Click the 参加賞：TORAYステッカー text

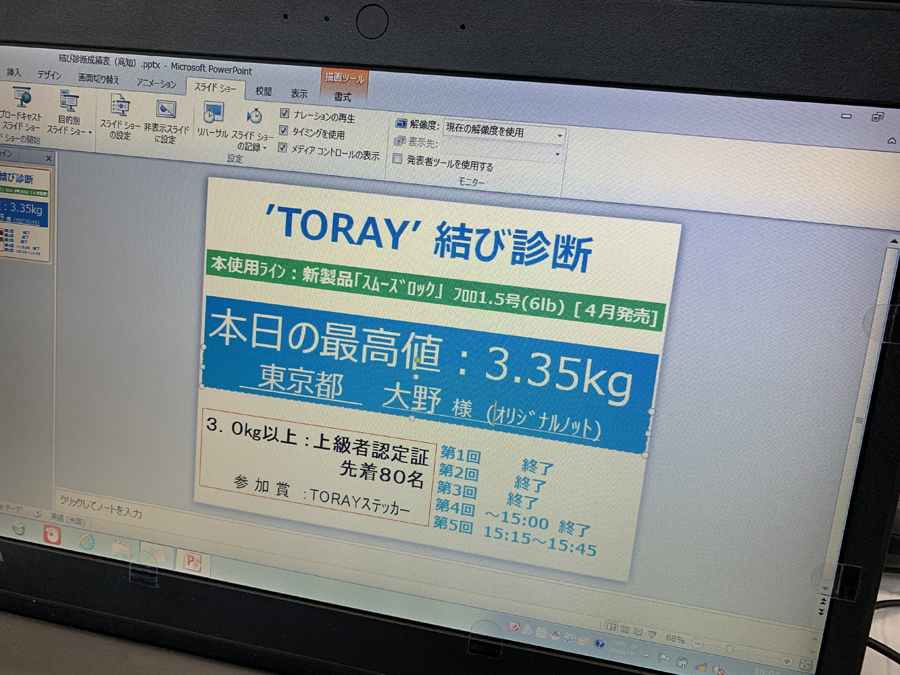(322, 494)
